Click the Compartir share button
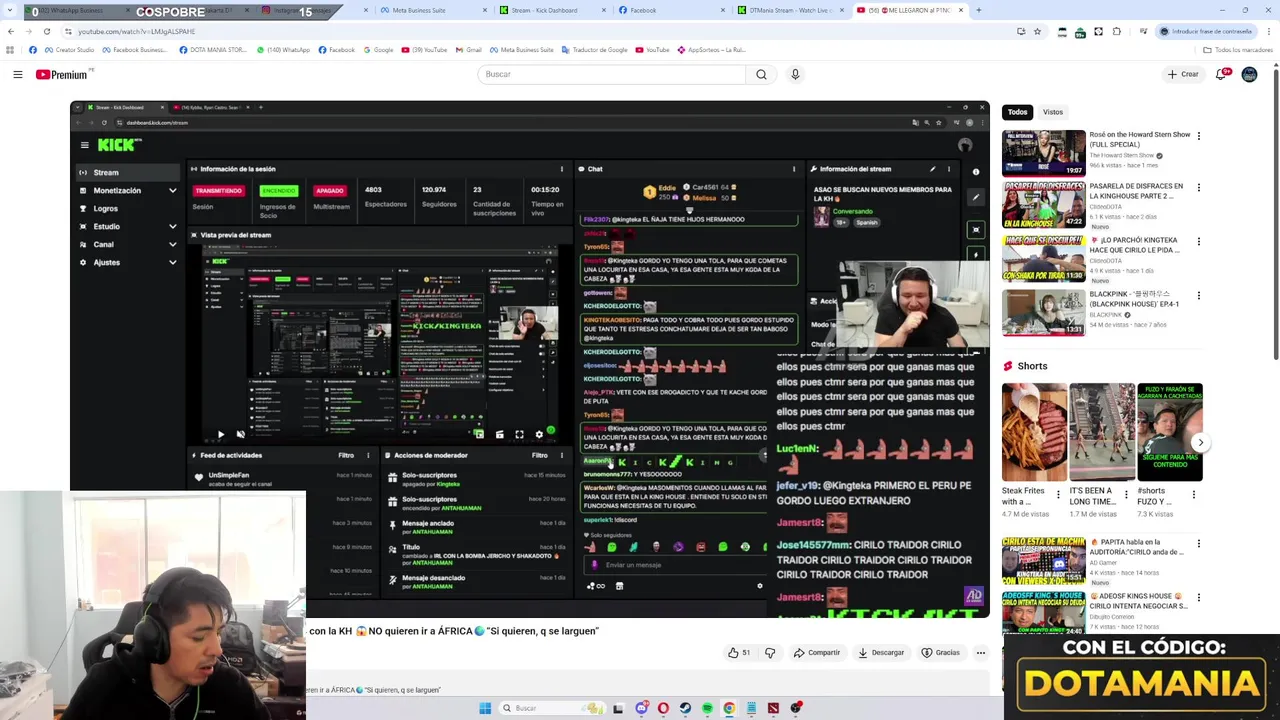Image resolution: width=1280 pixels, height=720 pixels. coord(817,653)
